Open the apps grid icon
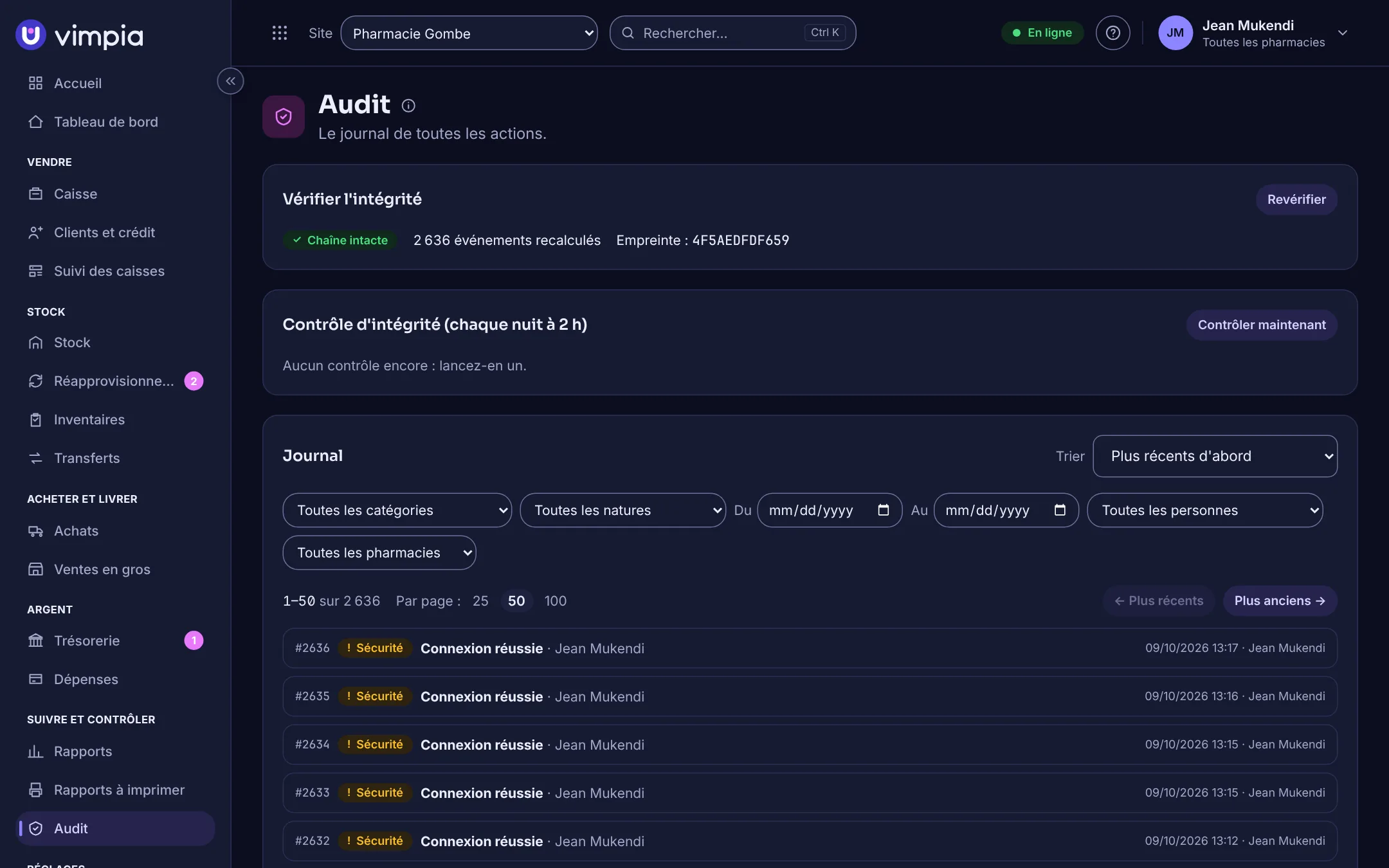1389x868 pixels. (279, 33)
